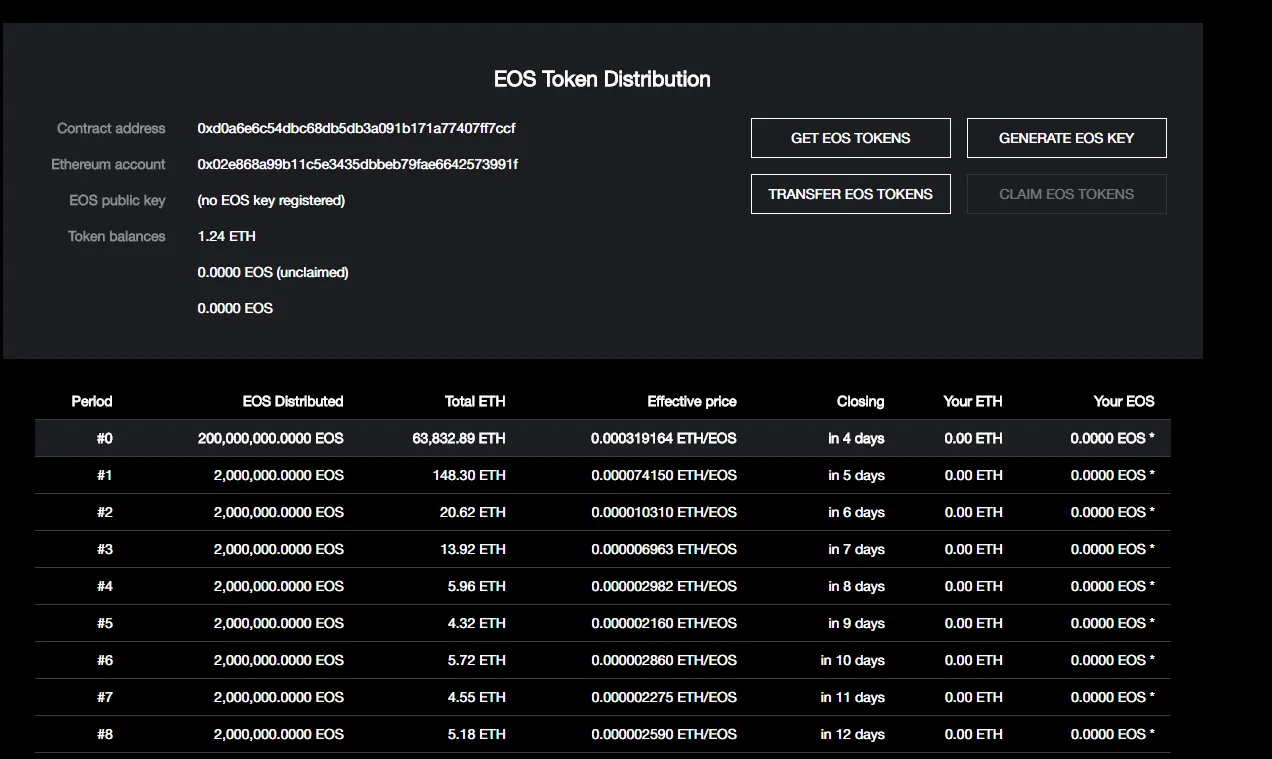
Task: Select period #0 row label
Action: (x=105, y=438)
